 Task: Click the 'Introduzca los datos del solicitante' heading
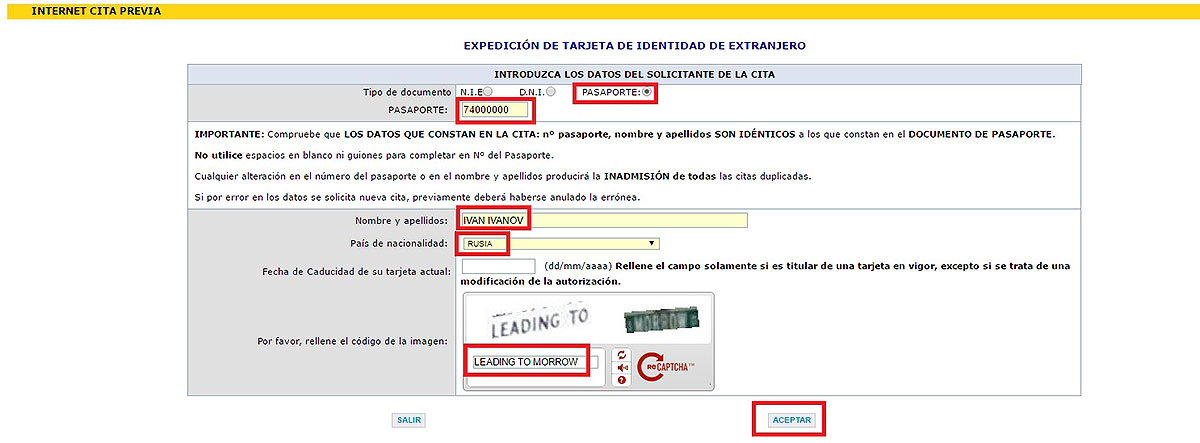(634, 74)
